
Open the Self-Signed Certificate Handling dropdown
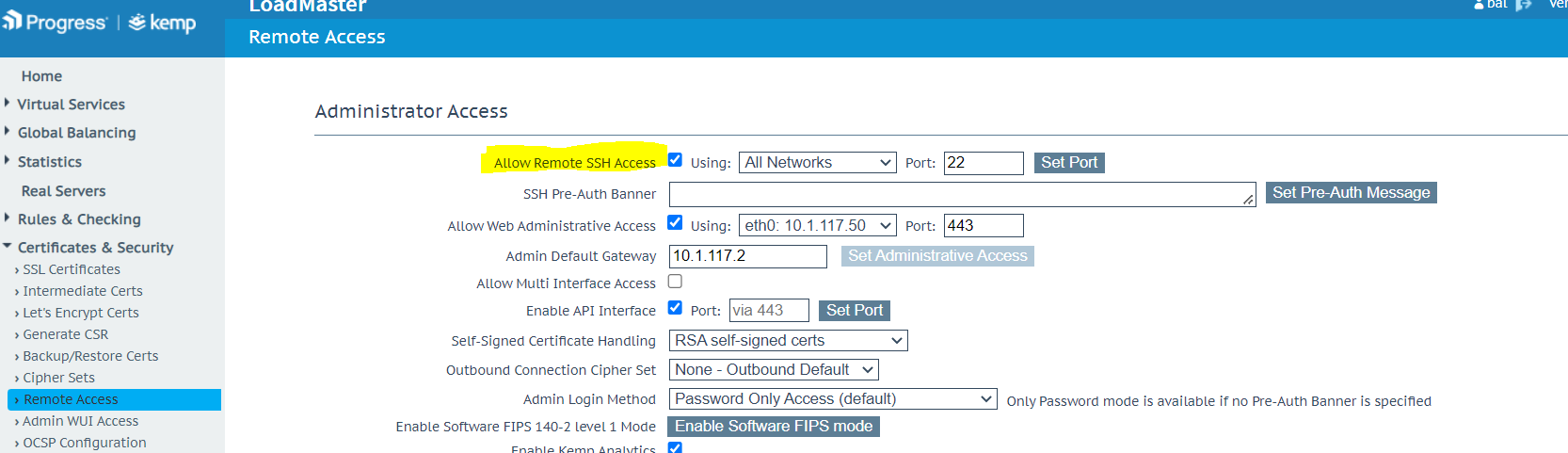[788, 341]
